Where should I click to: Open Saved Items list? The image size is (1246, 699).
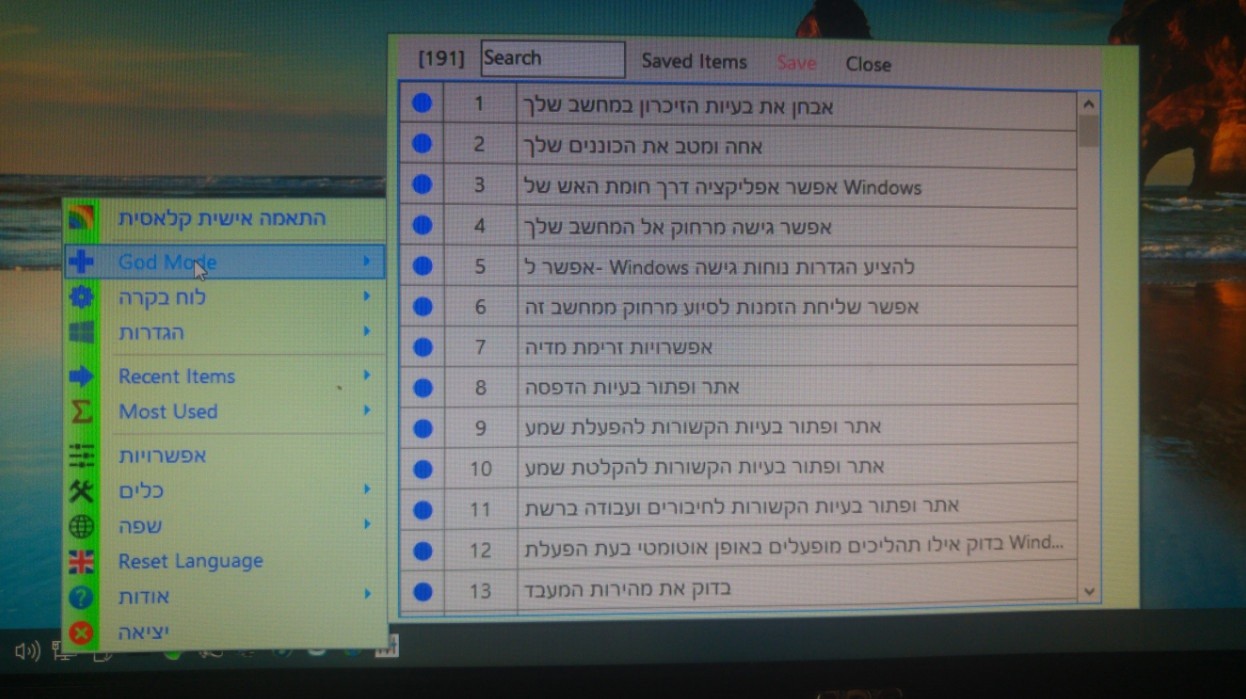point(694,62)
